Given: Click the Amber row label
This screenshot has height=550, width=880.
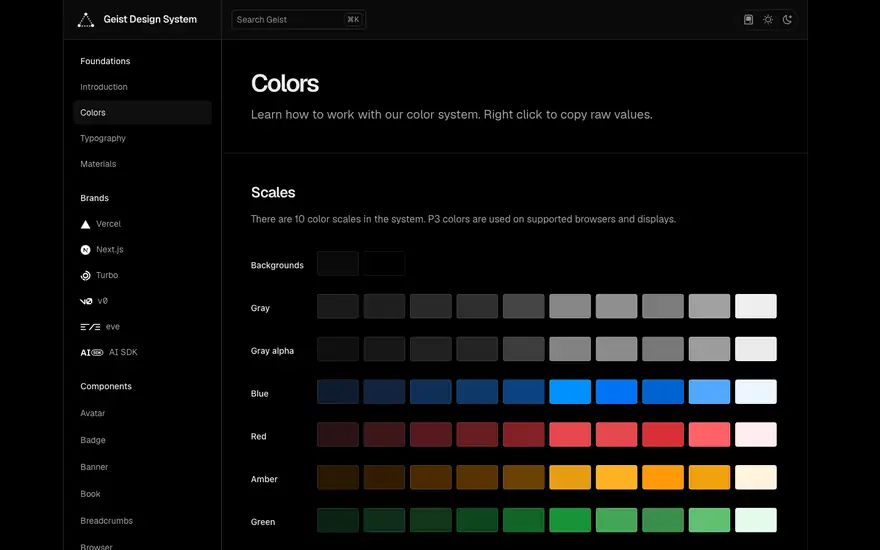Looking at the screenshot, I should pos(264,479).
